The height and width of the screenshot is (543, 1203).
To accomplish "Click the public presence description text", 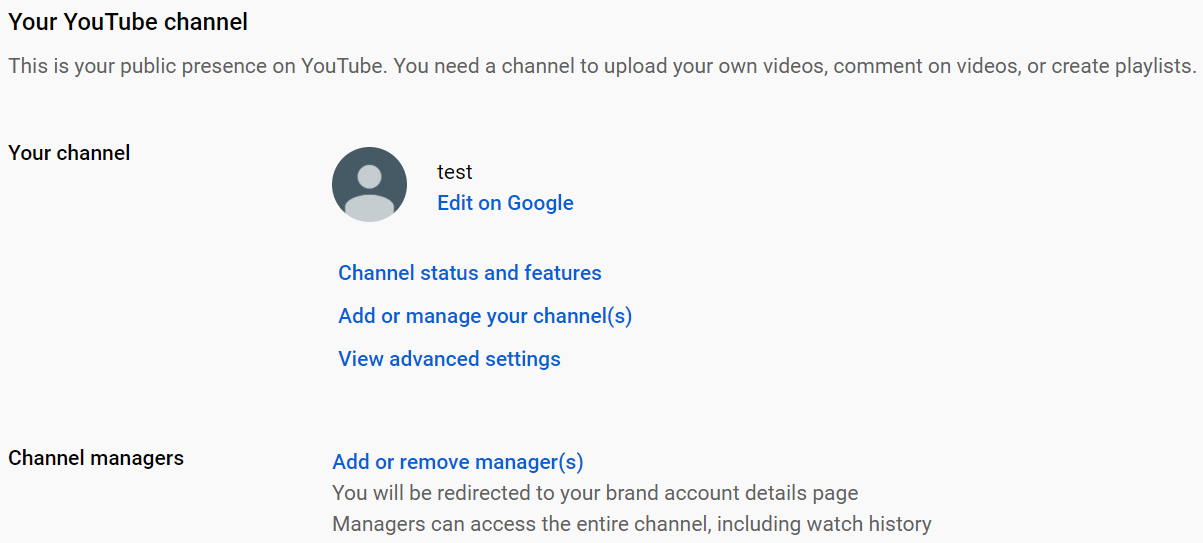I will coord(602,67).
